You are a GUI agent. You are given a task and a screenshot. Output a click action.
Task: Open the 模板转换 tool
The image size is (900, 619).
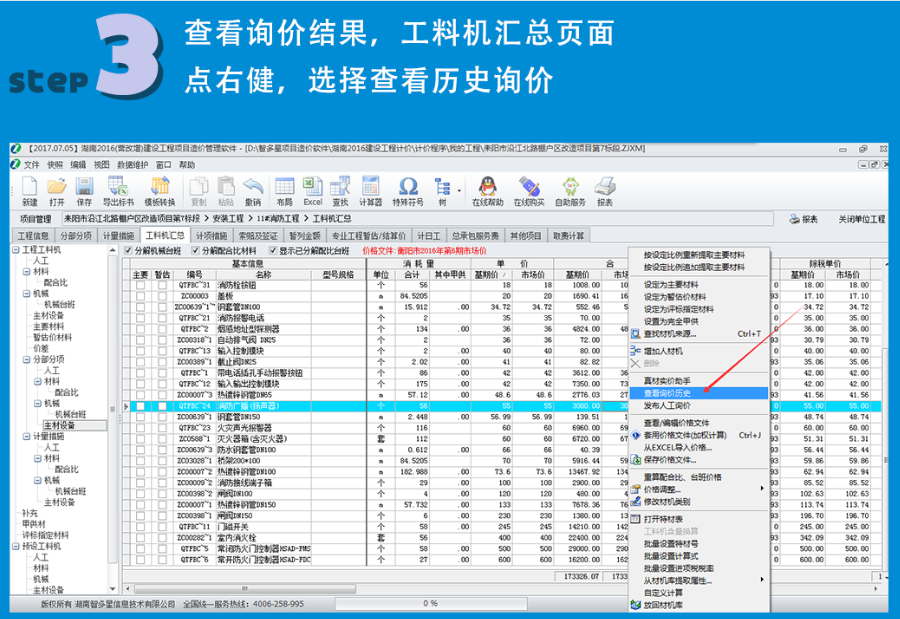point(158,188)
